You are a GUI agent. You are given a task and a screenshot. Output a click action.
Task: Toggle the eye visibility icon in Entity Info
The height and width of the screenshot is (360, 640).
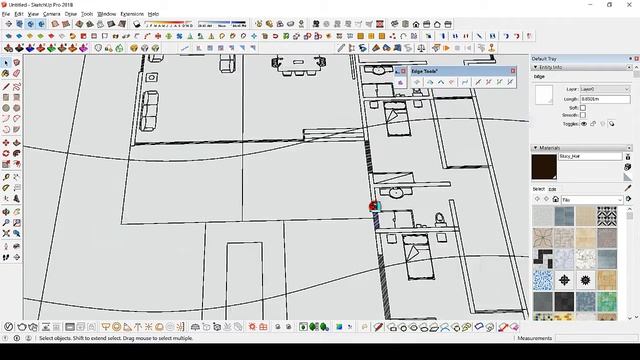584,124
